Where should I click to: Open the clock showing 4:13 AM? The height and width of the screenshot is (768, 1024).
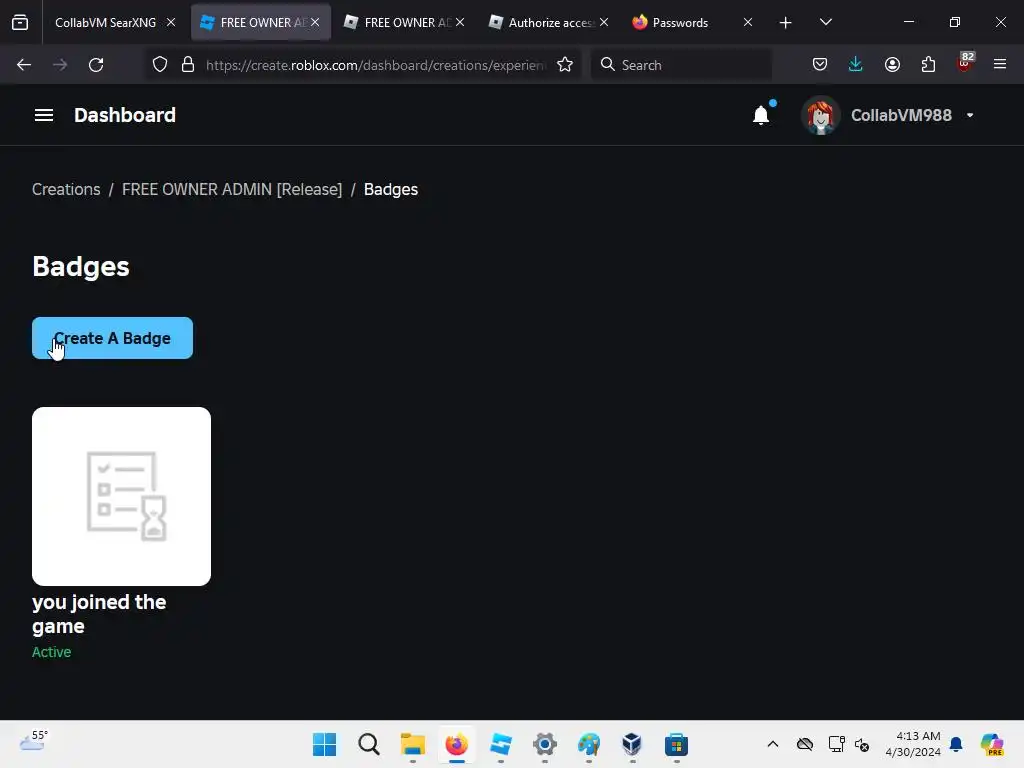(913, 744)
